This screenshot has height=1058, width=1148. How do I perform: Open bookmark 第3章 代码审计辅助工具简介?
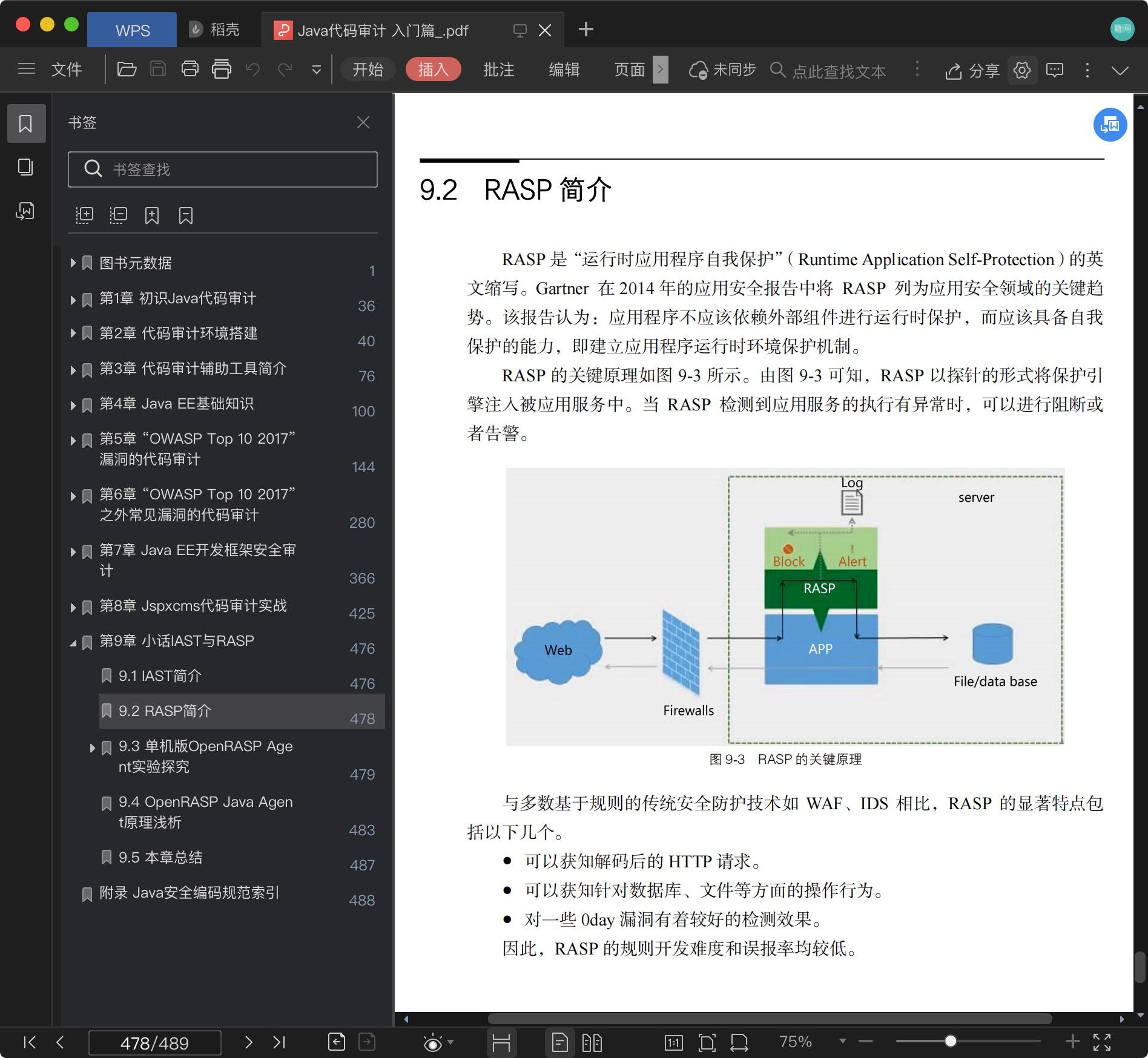pos(193,369)
